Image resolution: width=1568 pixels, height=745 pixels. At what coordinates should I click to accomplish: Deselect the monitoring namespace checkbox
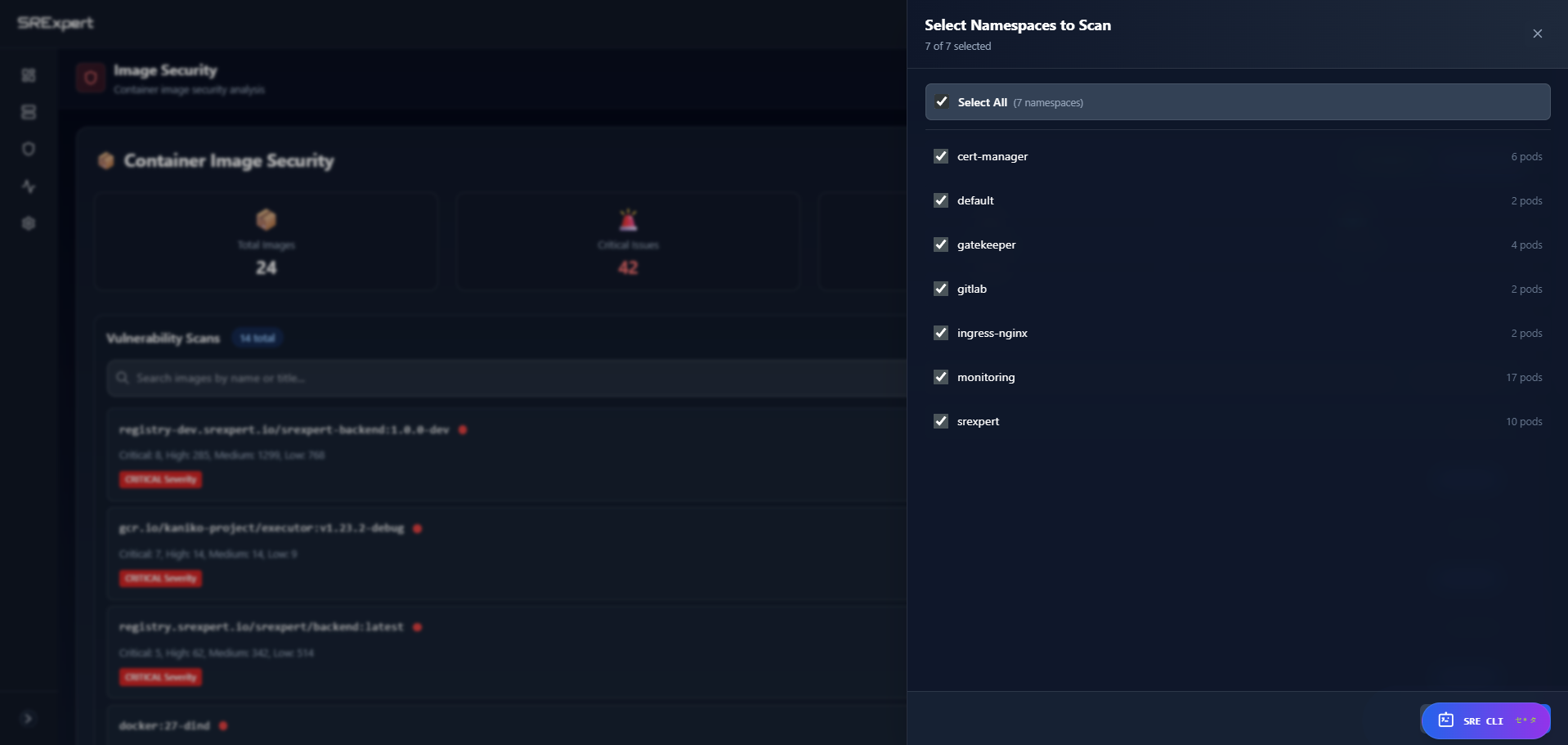941,377
